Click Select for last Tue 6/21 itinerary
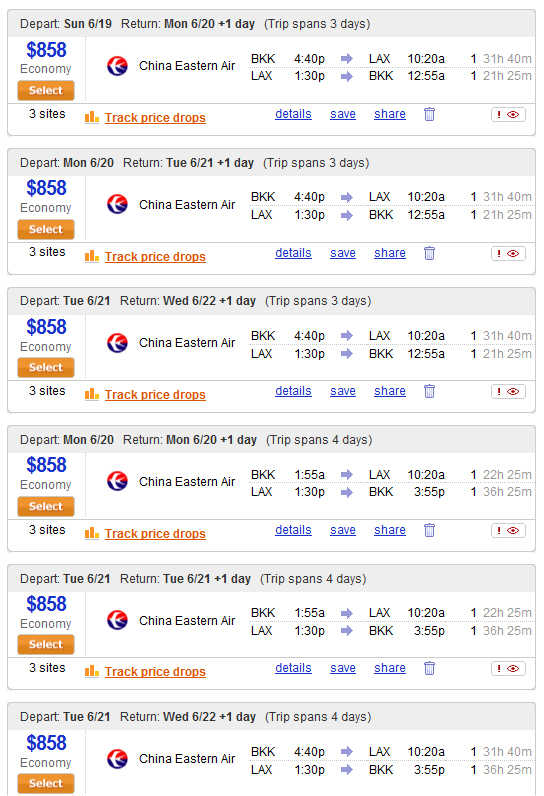This screenshot has width=544, height=796. click(46, 783)
